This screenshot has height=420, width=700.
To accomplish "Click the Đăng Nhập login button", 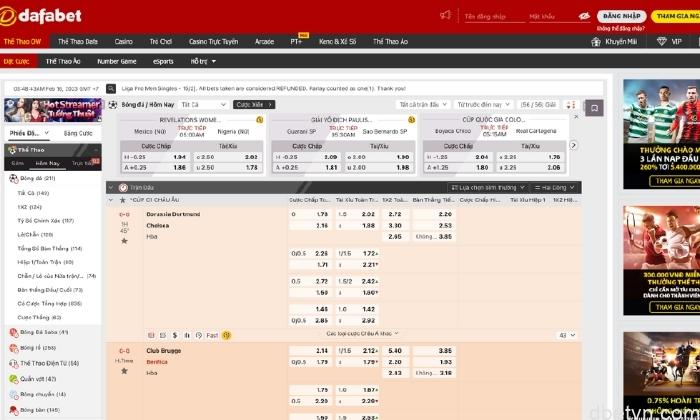I will point(621,16).
